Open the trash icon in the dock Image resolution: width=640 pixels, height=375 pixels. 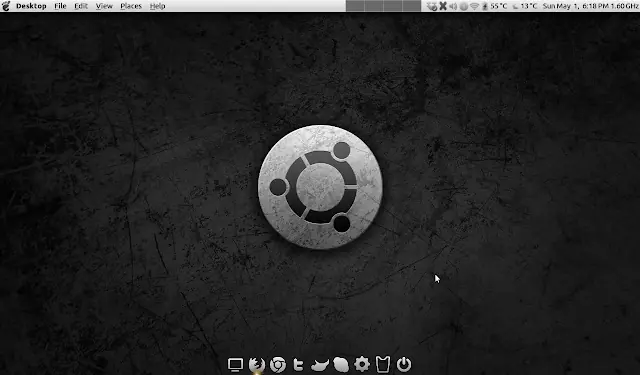383,364
